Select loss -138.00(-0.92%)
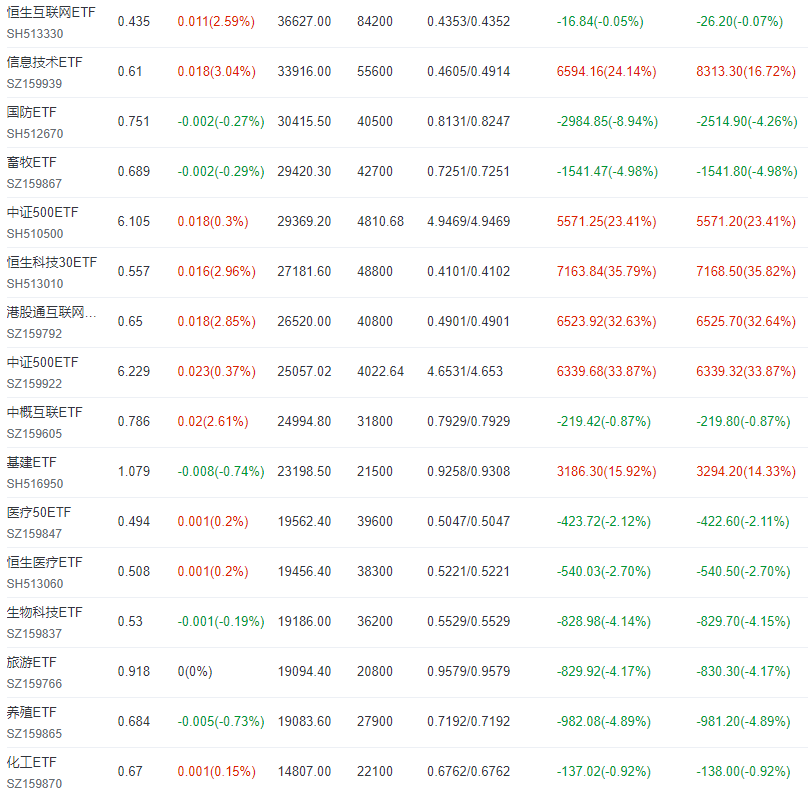808x794 pixels. point(744,771)
